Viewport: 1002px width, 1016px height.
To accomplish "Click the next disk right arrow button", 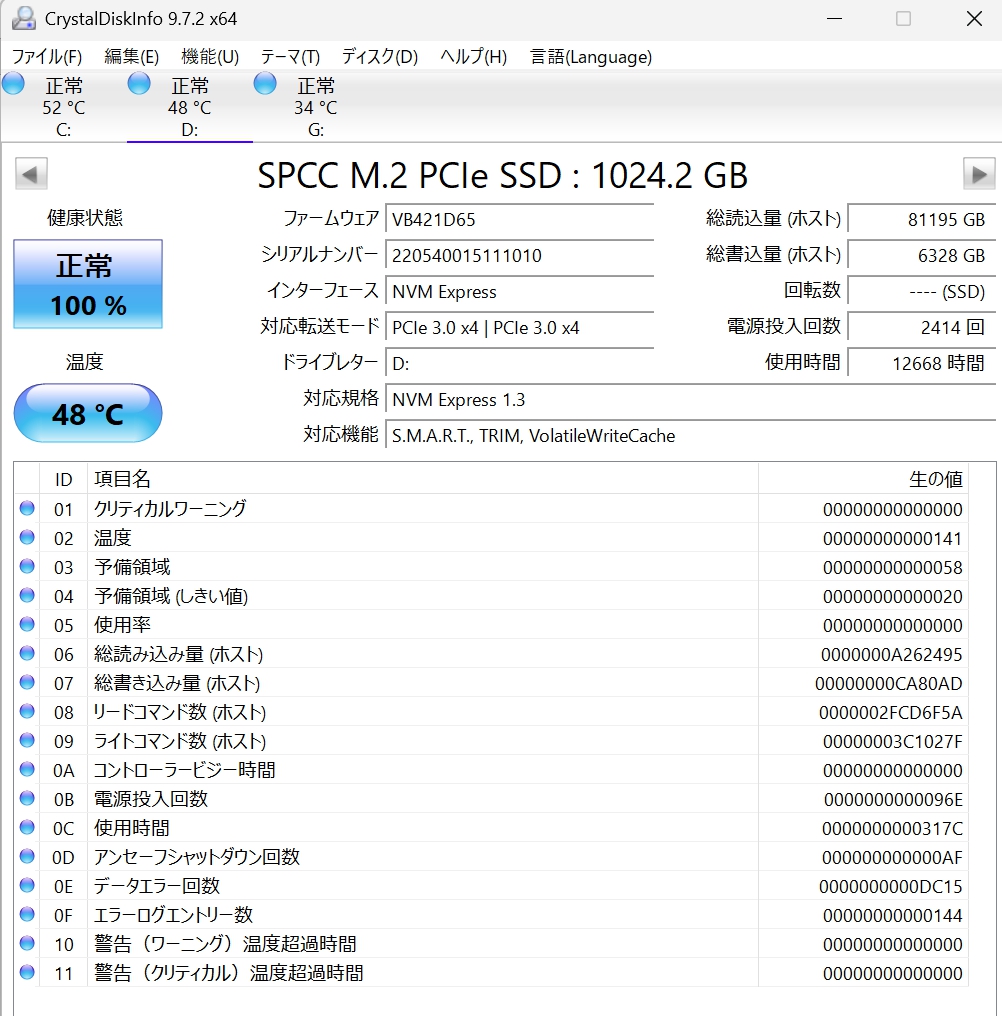I will pos(978,174).
